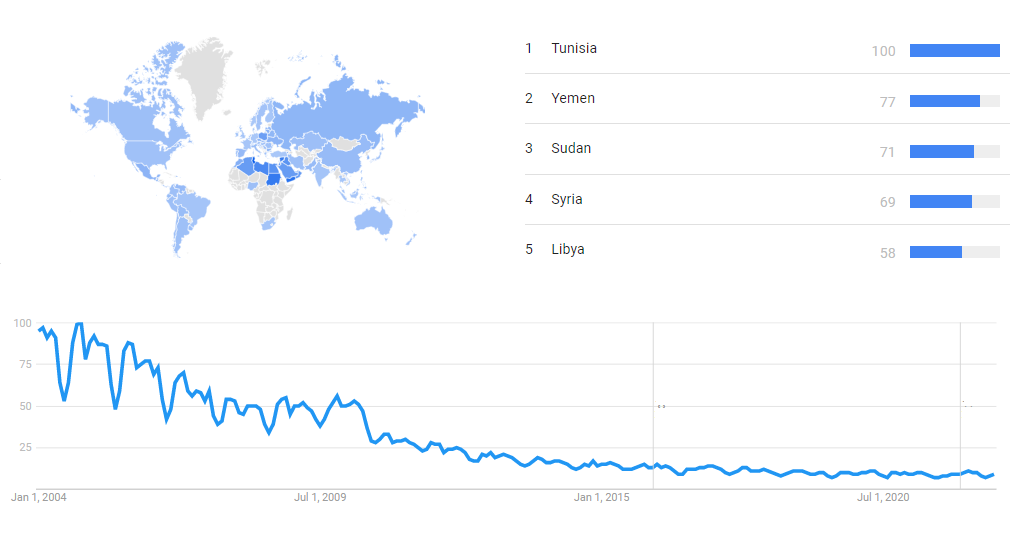Select Sudan from the ranked list
This screenshot has height=547, width=1010.
click(571, 148)
